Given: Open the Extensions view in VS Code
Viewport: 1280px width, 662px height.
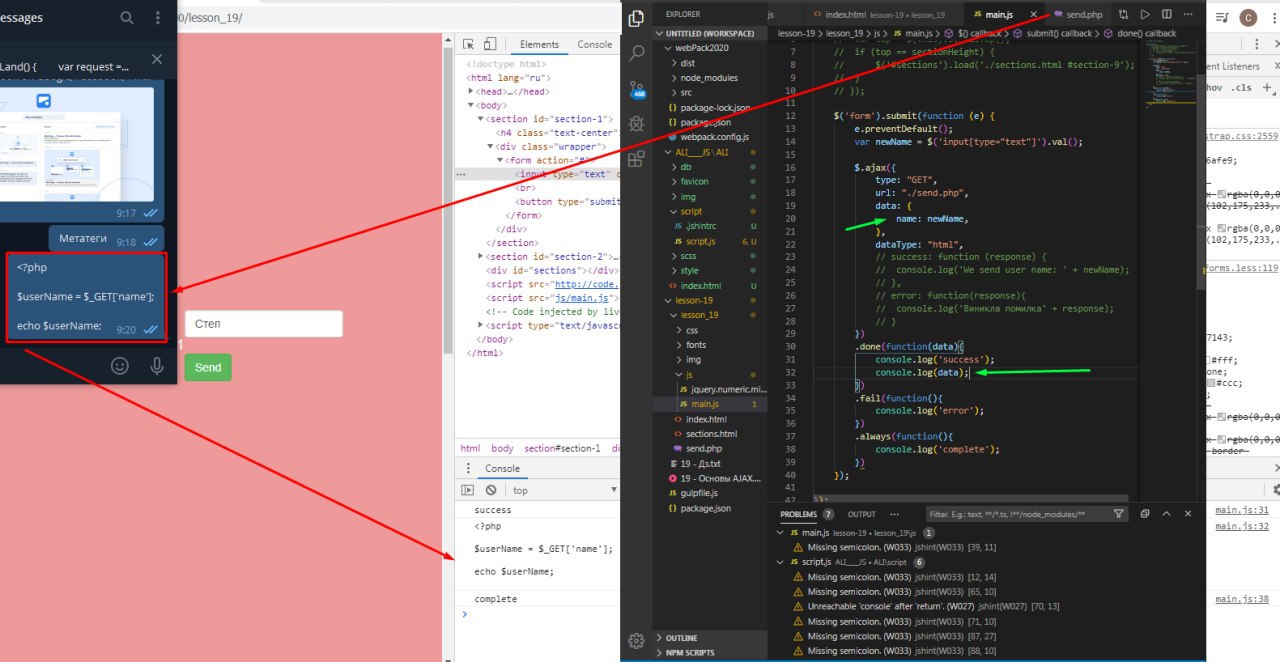Looking at the screenshot, I should coord(637,159).
